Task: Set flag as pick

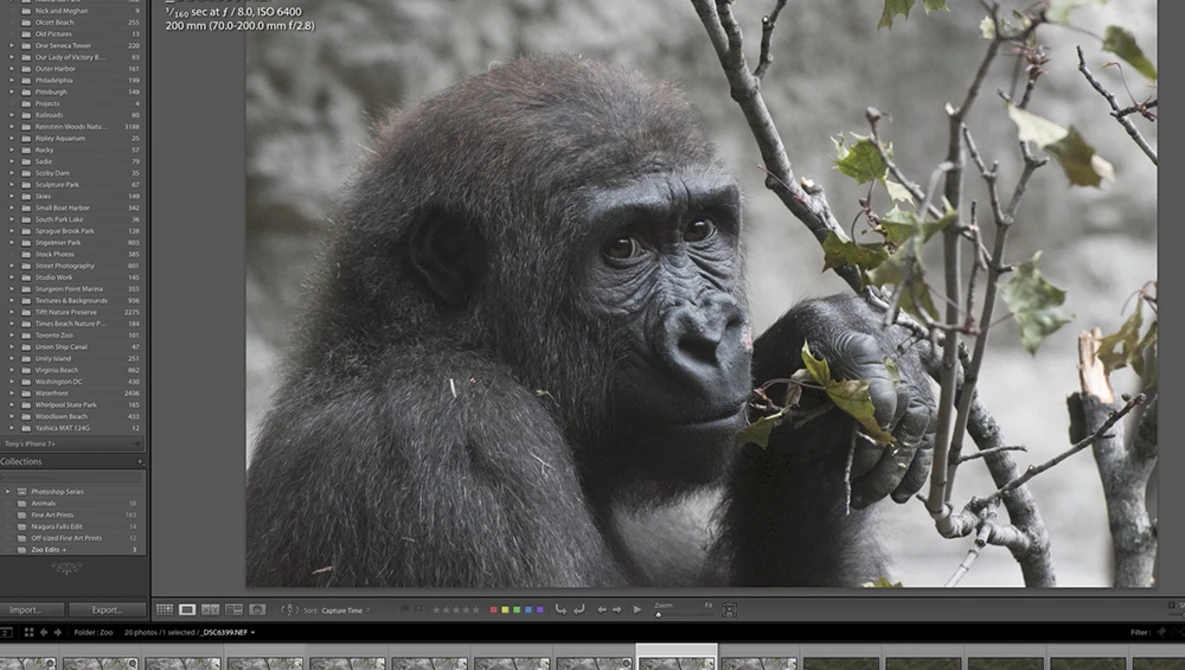Action: [405, 610]
